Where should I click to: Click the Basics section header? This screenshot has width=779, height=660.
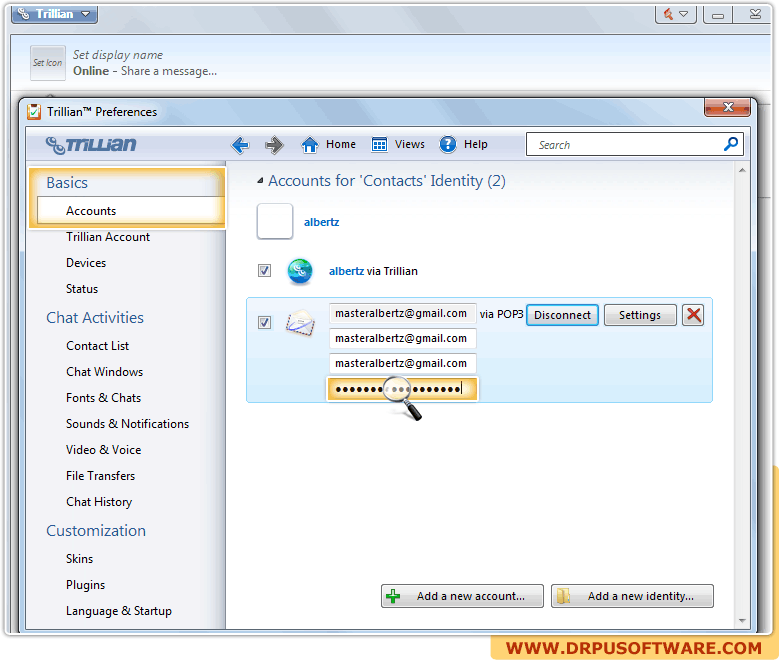tap(67, 183)
